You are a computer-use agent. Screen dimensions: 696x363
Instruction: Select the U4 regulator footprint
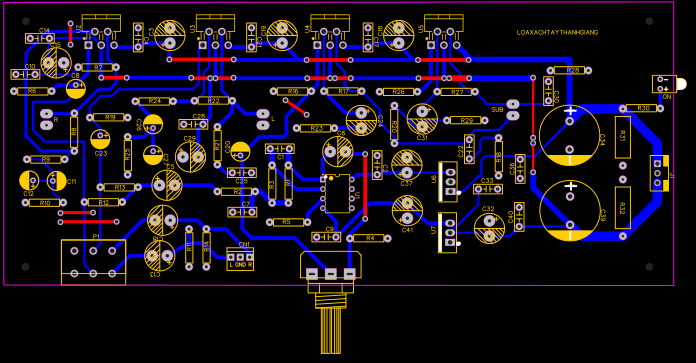tap(330, 32)
